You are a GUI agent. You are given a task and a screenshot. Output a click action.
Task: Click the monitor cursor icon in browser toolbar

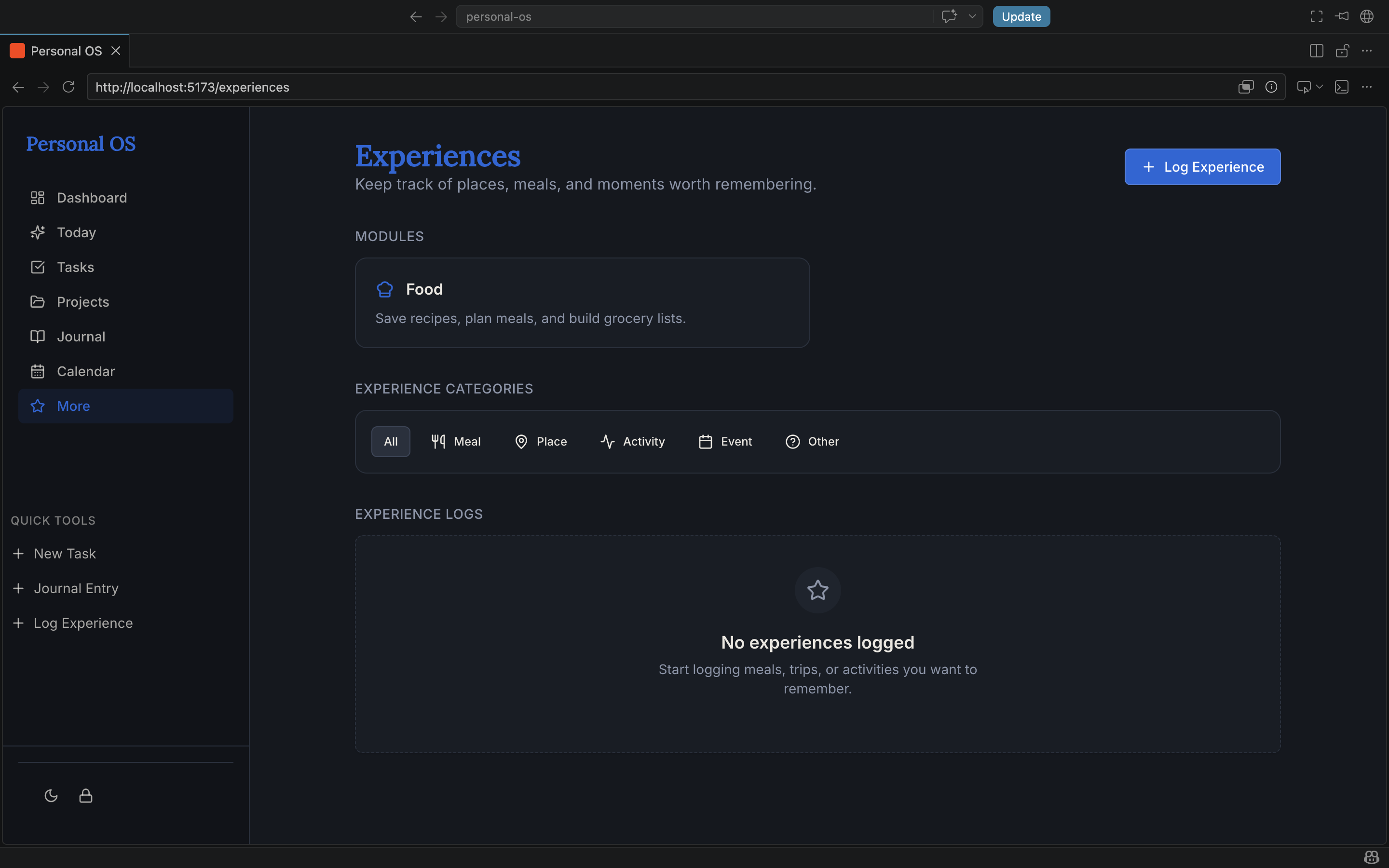1304,87
